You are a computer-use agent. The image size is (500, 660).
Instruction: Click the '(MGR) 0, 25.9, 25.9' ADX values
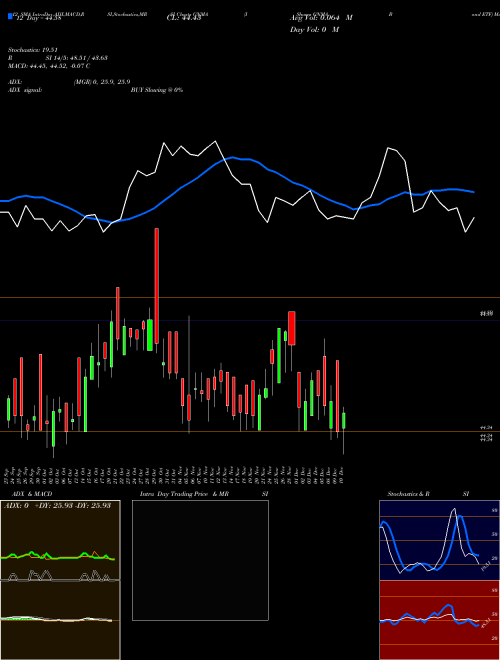(x=102, y=82)
